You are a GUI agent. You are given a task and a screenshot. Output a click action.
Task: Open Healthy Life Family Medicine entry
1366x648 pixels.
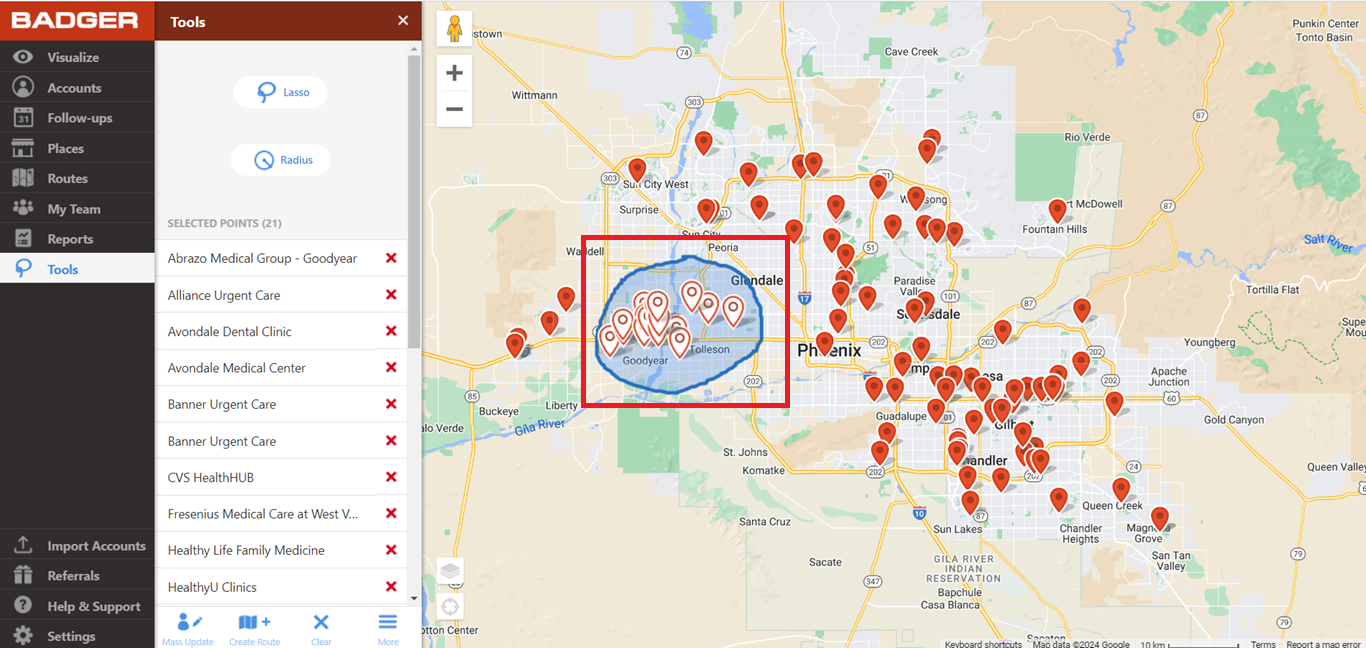246,550
